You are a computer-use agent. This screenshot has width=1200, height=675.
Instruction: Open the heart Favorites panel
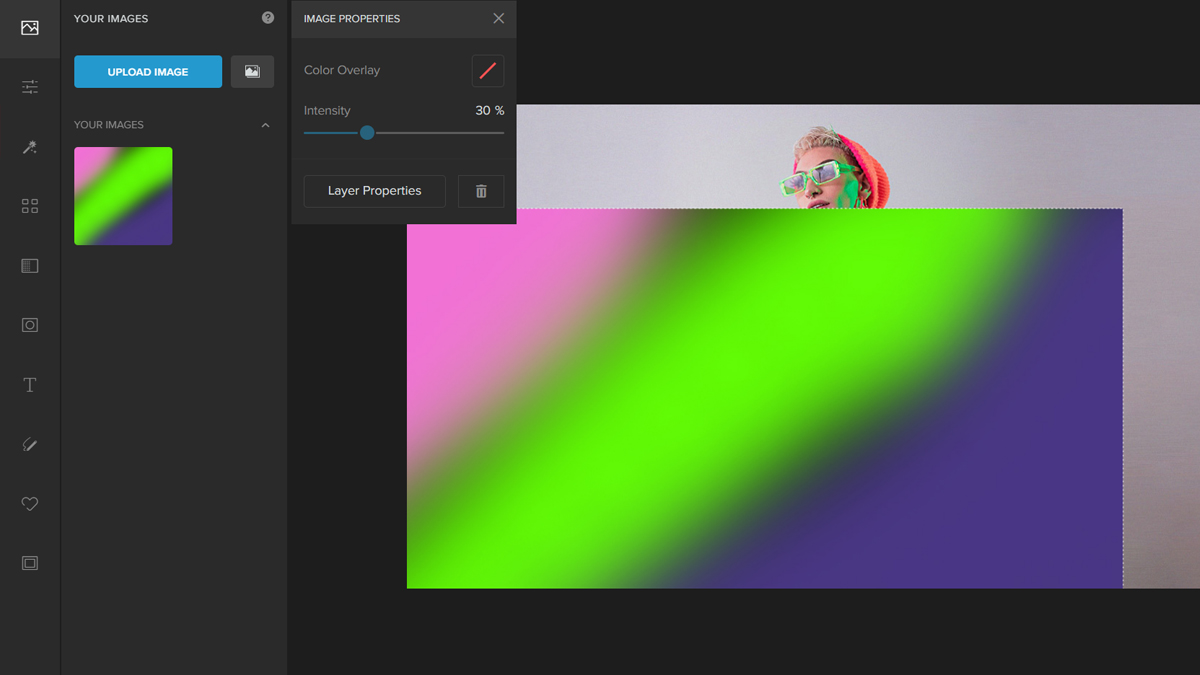(30, 504)
